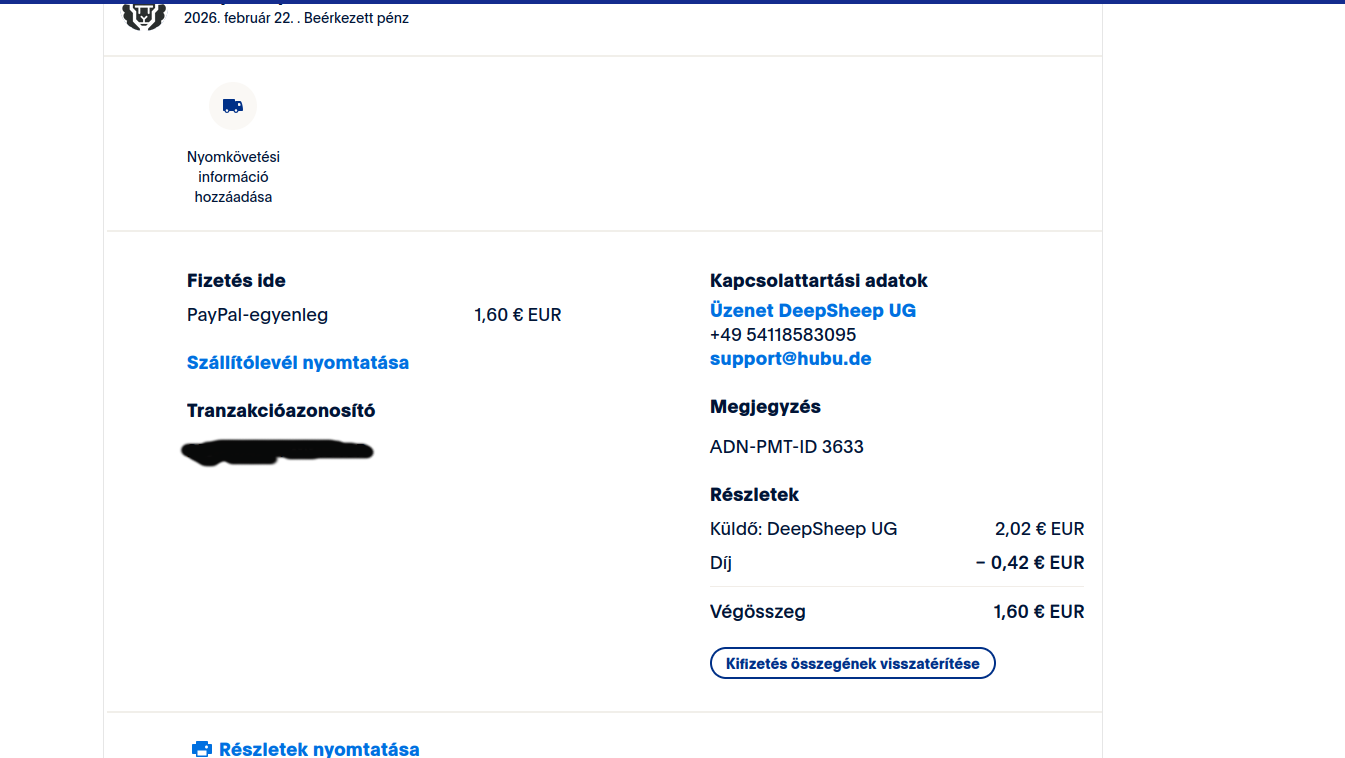Click the fee amount − 0,42 € EUR
The width and height of the screenshot is (1345, 758).
[1030, 563]
